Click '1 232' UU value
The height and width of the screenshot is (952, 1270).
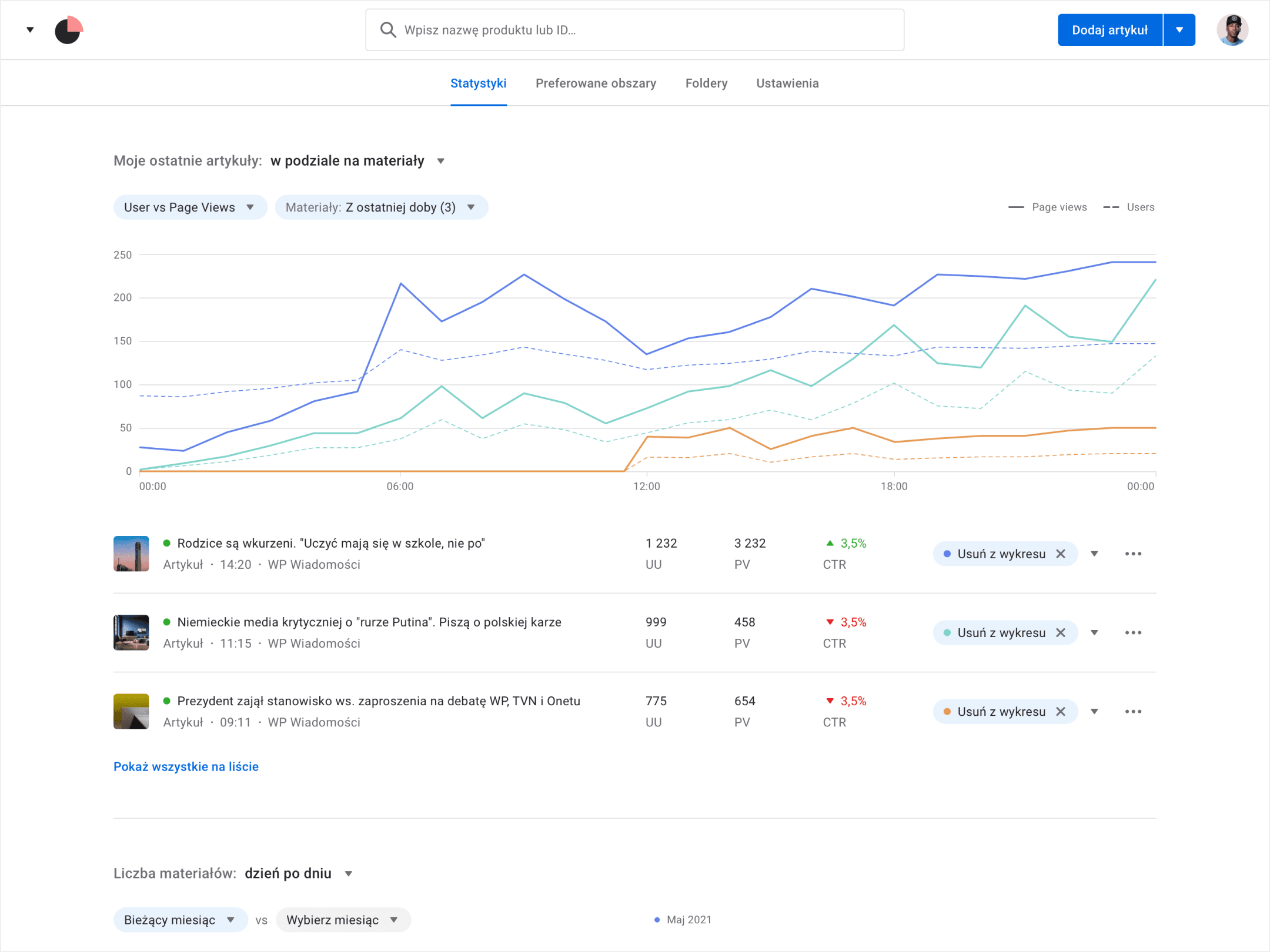pos(661,544)
